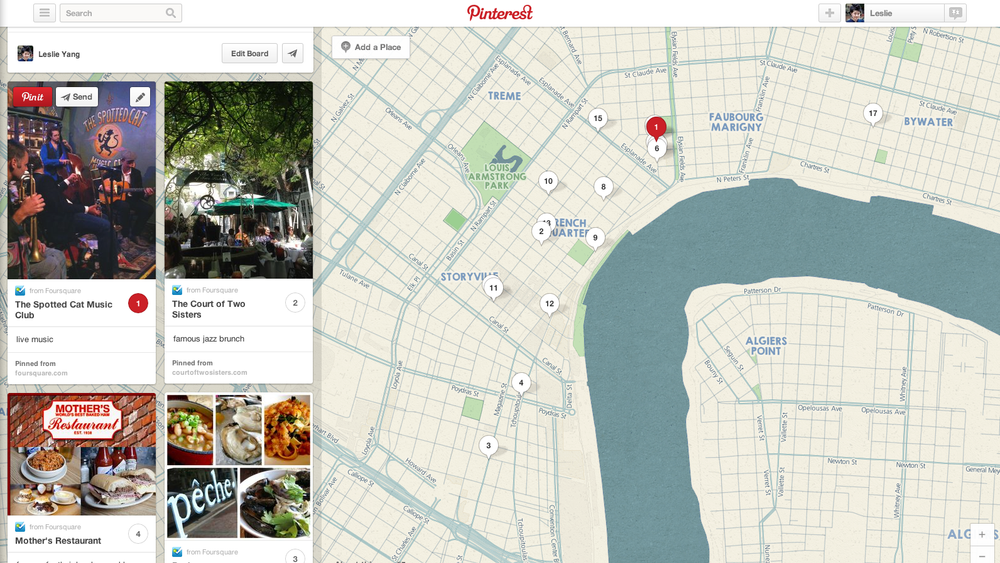Open Mother's Restaurant pin image
The image size is (1000, 563).
[x=82, y=454]
